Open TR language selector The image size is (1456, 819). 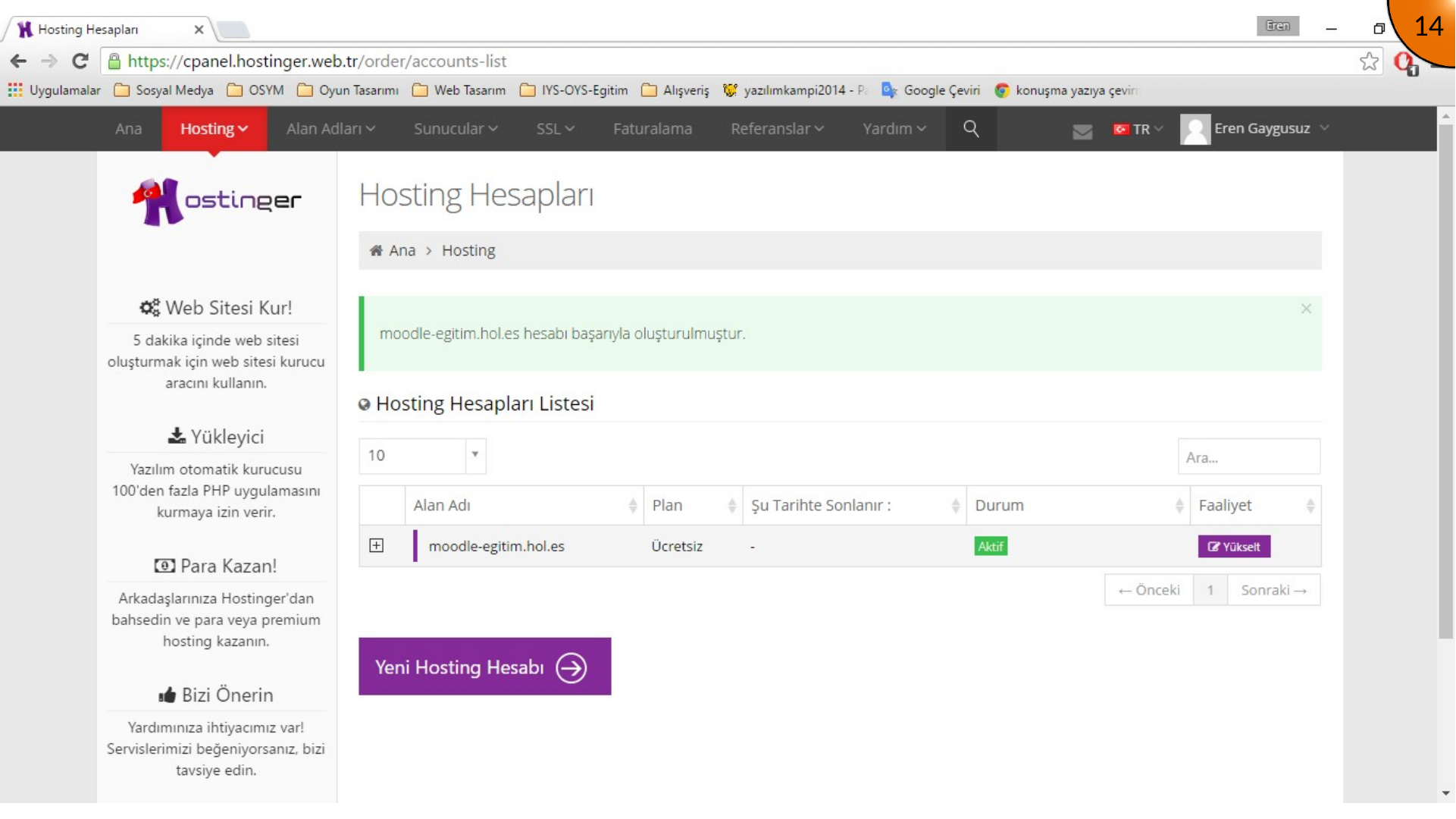click(1138, 129)
